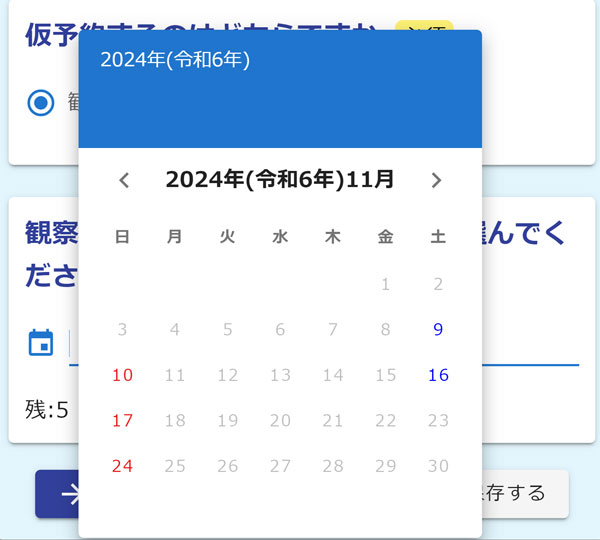Image resolution: width=600 pixels, height=540 pixels.
Task: Click the date input field's right side
Action: point(530,346)
